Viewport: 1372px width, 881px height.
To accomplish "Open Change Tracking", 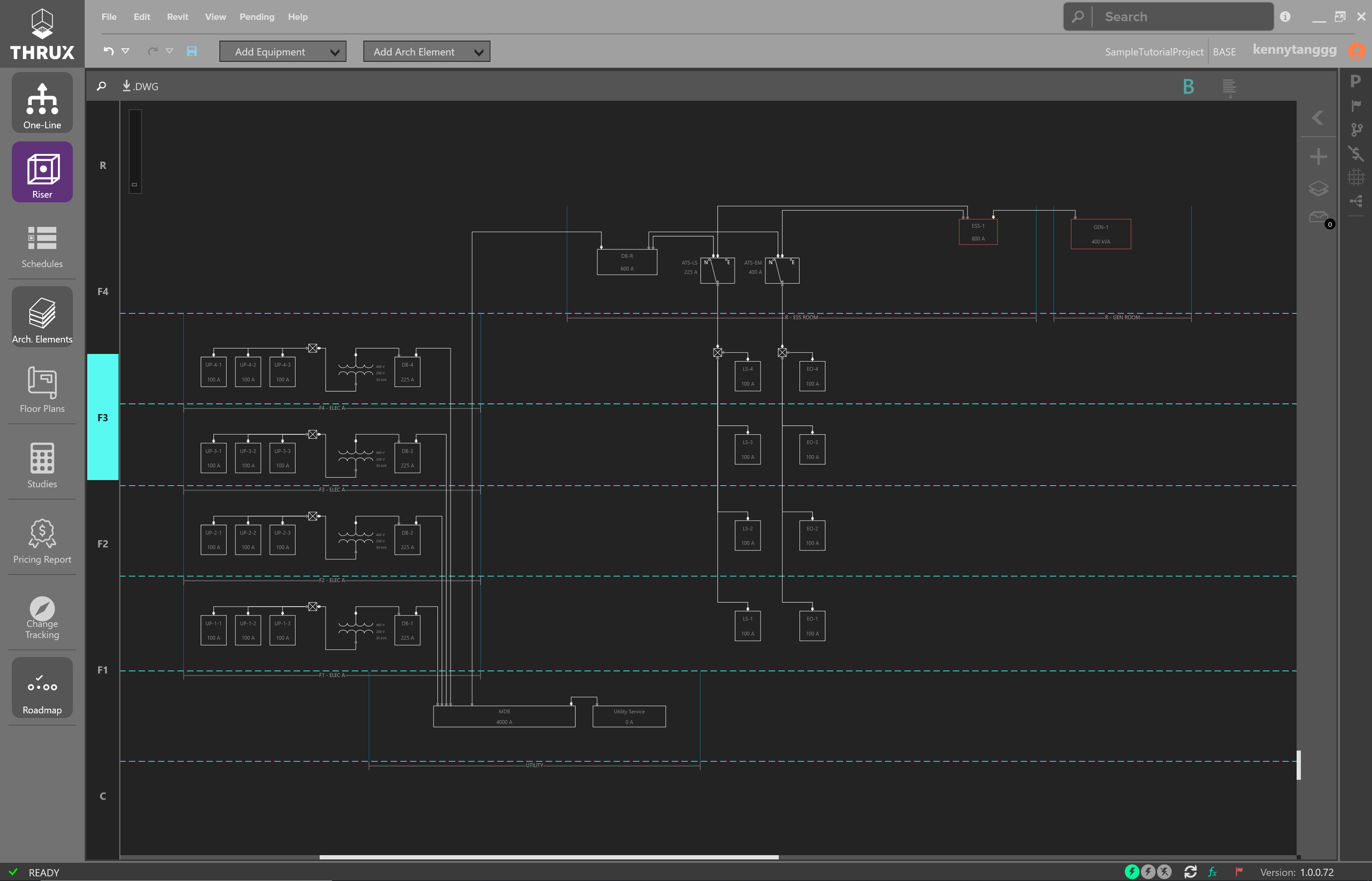I will point(42,618).
